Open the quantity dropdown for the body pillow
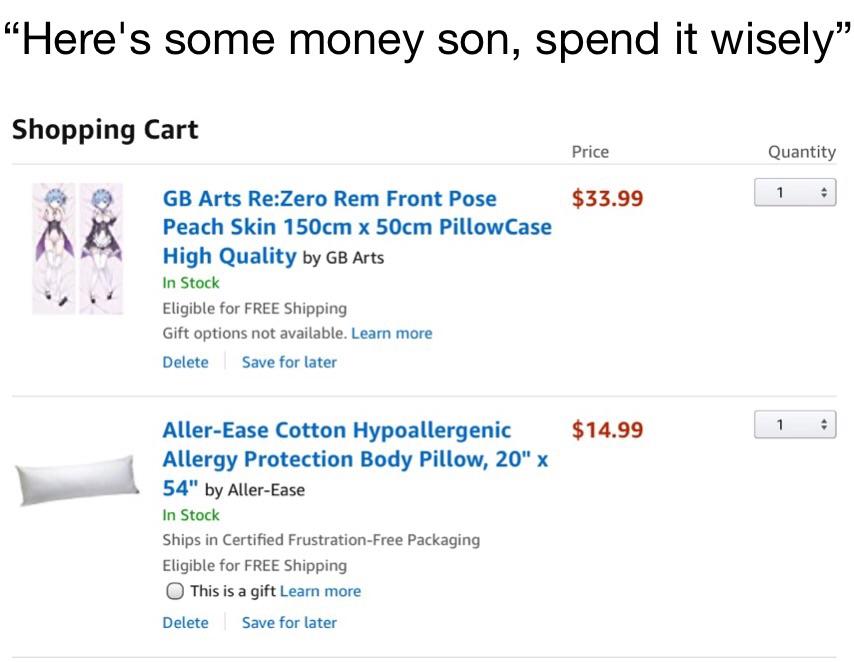 tap(795, 424)
